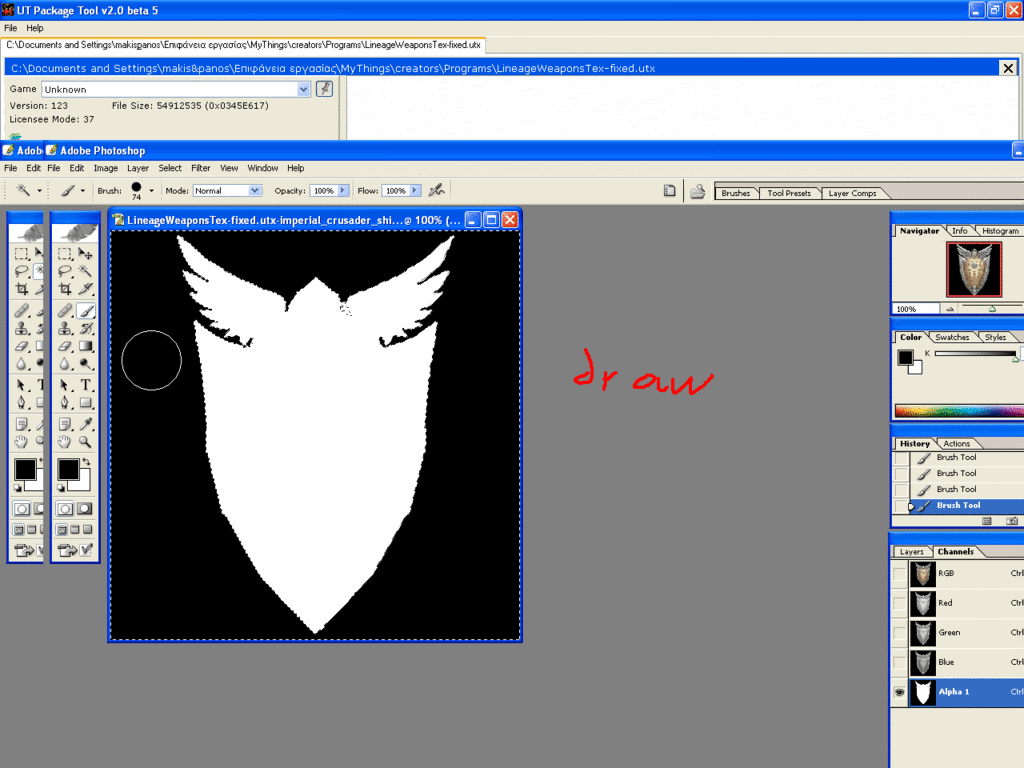Toggle visibility of the Red channel

click(x=900, y=603)
